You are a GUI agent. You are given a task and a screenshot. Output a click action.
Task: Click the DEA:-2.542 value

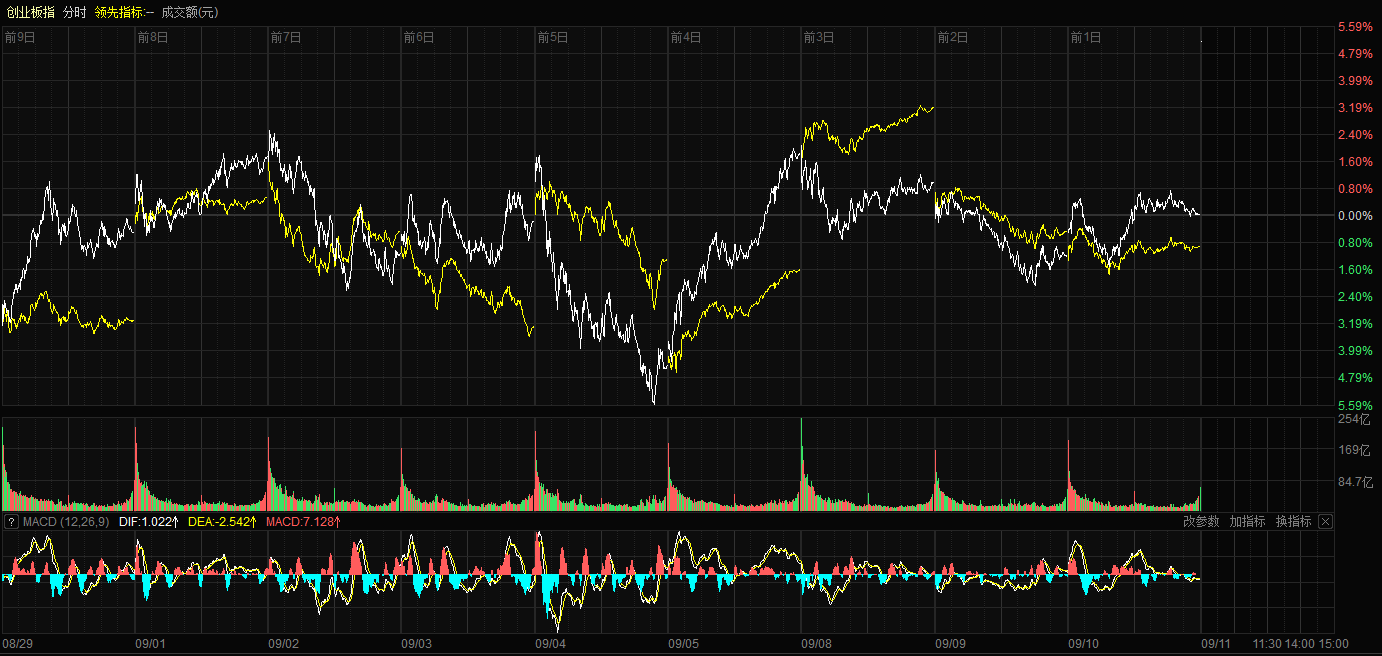(222, 522)
